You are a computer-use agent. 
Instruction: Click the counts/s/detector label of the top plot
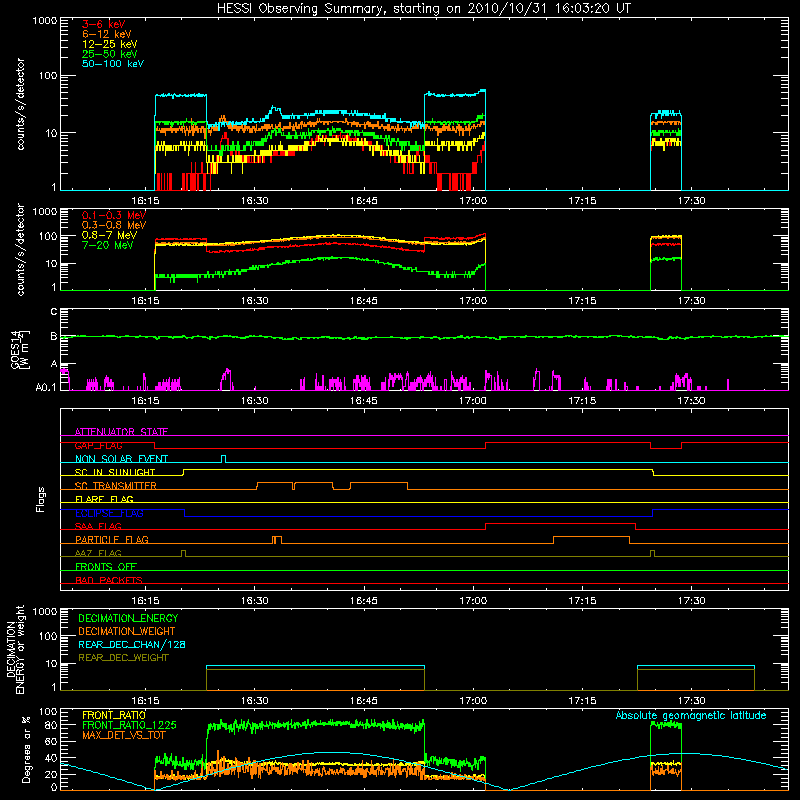coord(20,104)
